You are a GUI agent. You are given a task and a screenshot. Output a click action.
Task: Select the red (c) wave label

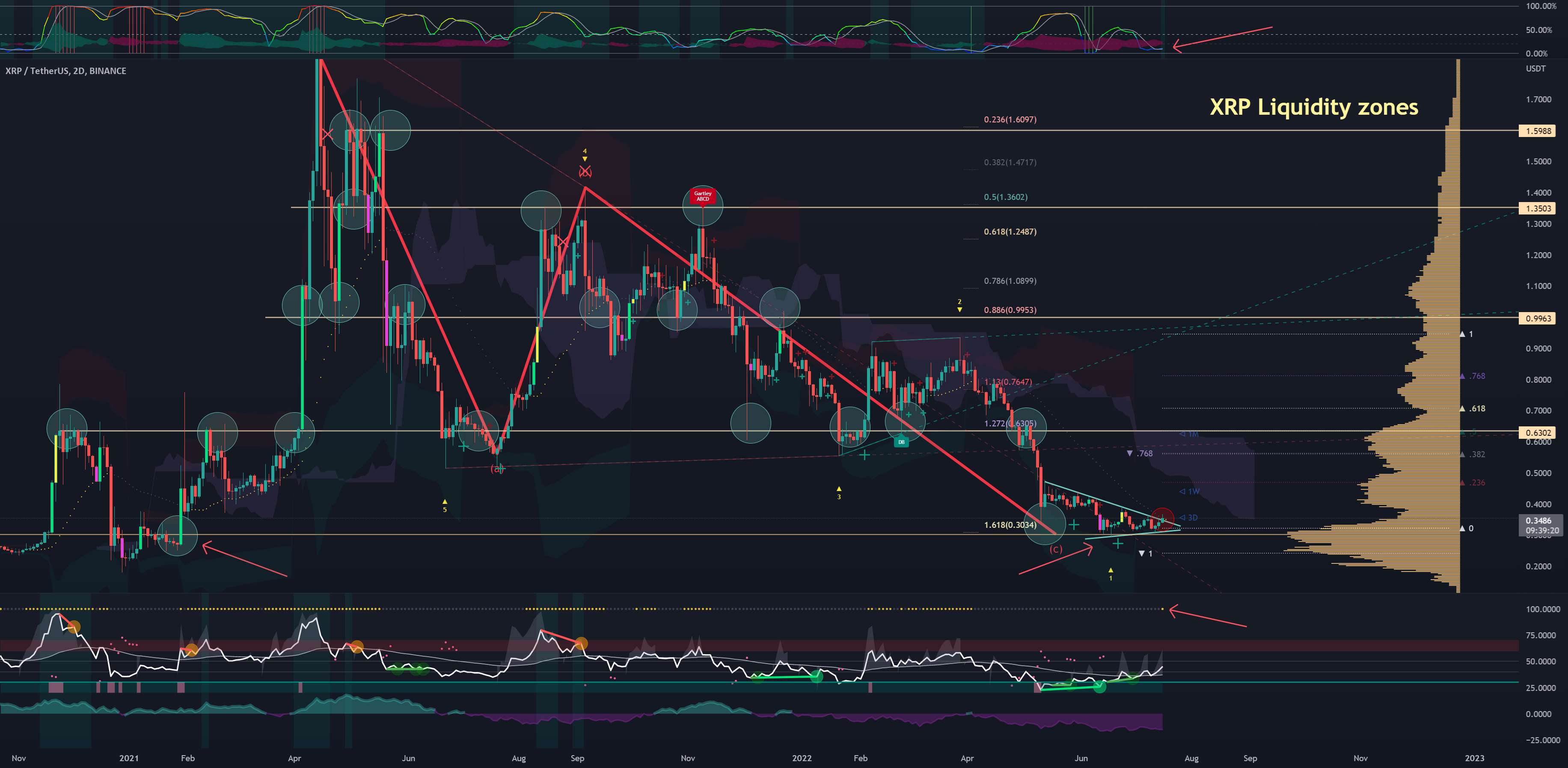[1055, 549]
